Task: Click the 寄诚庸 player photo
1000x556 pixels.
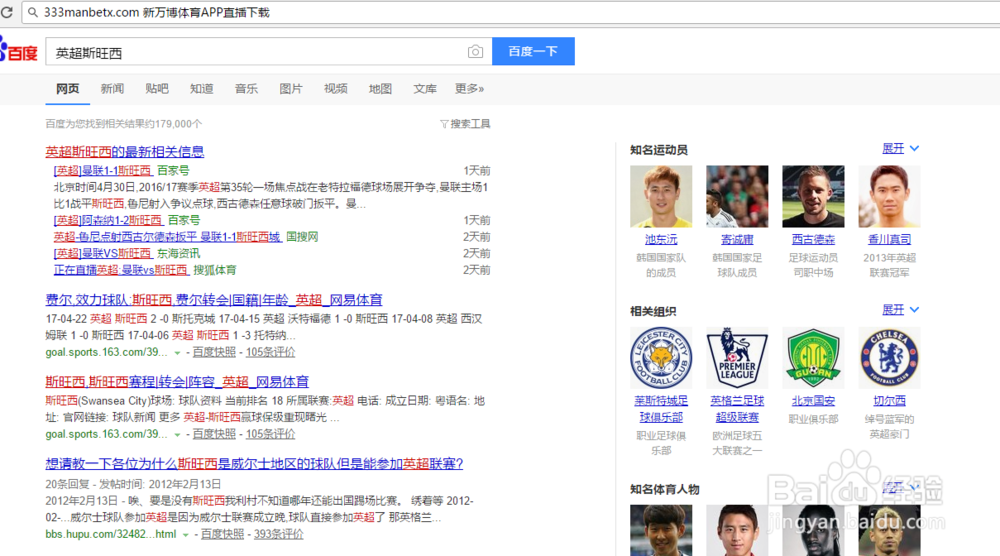Action: click(x=737, y=196)
